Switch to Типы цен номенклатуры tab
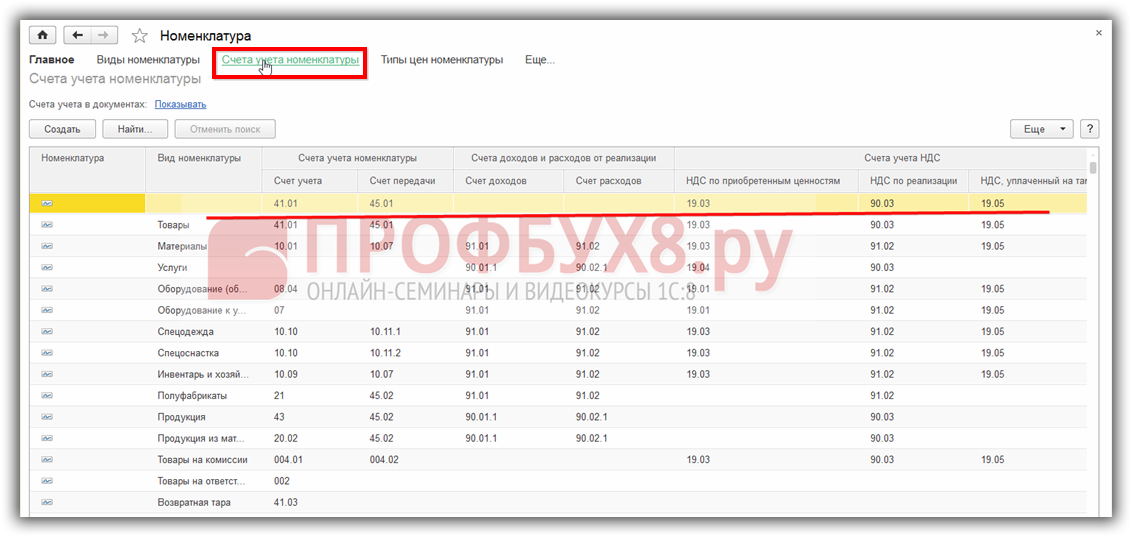 point(442,60)
